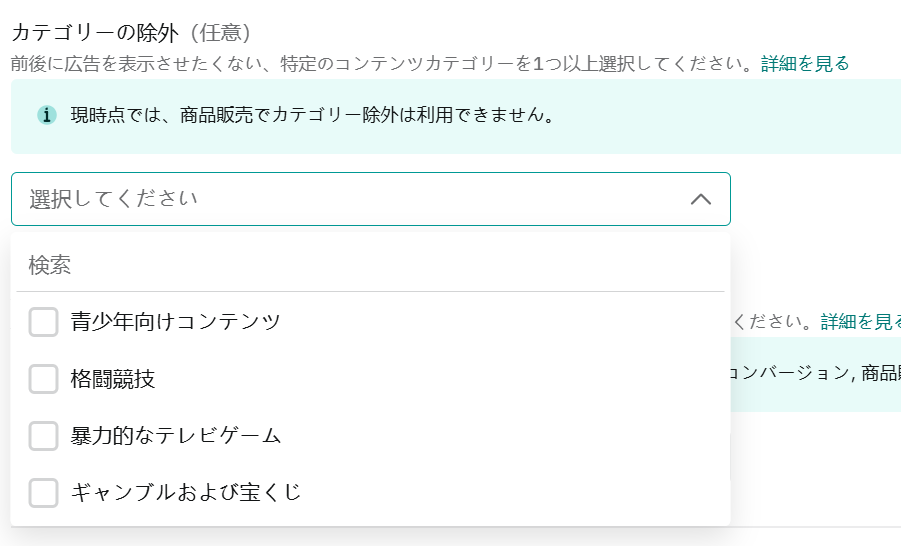901x546 pixels.
Task: Toggle the ギャンブルおよび宝くじ checkbox
Action: coord(44,492)
